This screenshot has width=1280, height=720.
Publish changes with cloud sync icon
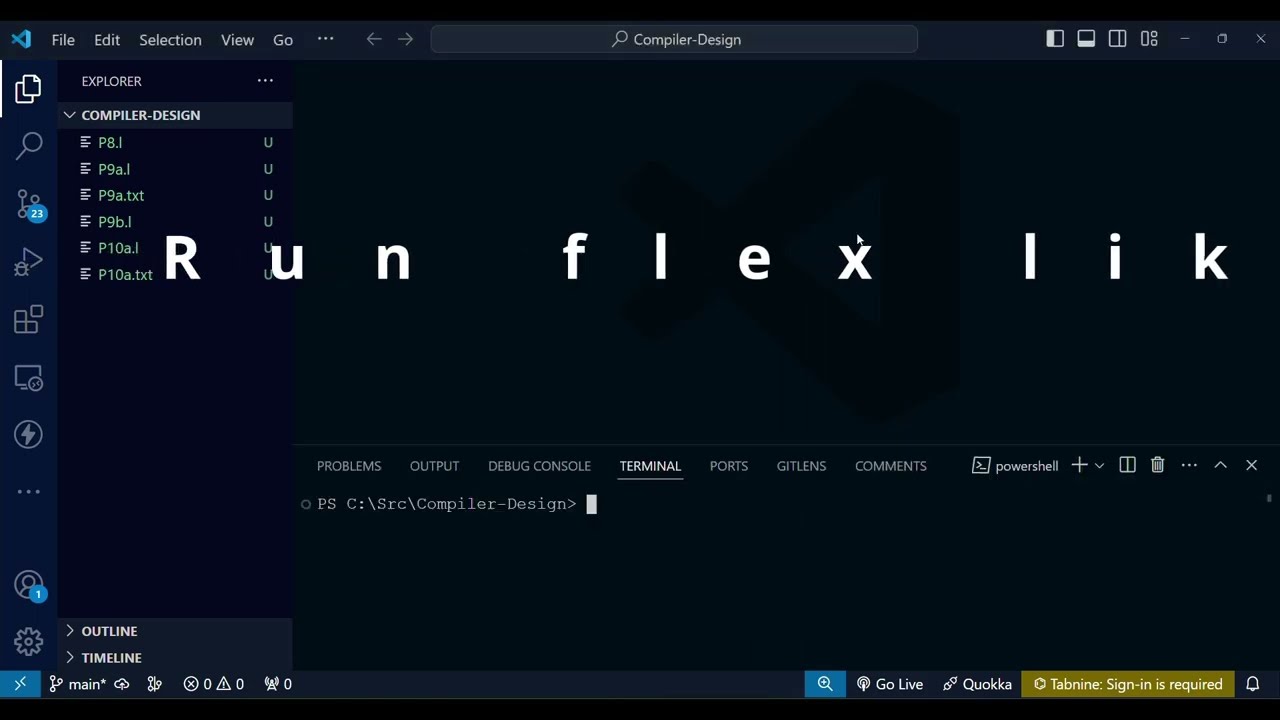click(x=122, y=684)
